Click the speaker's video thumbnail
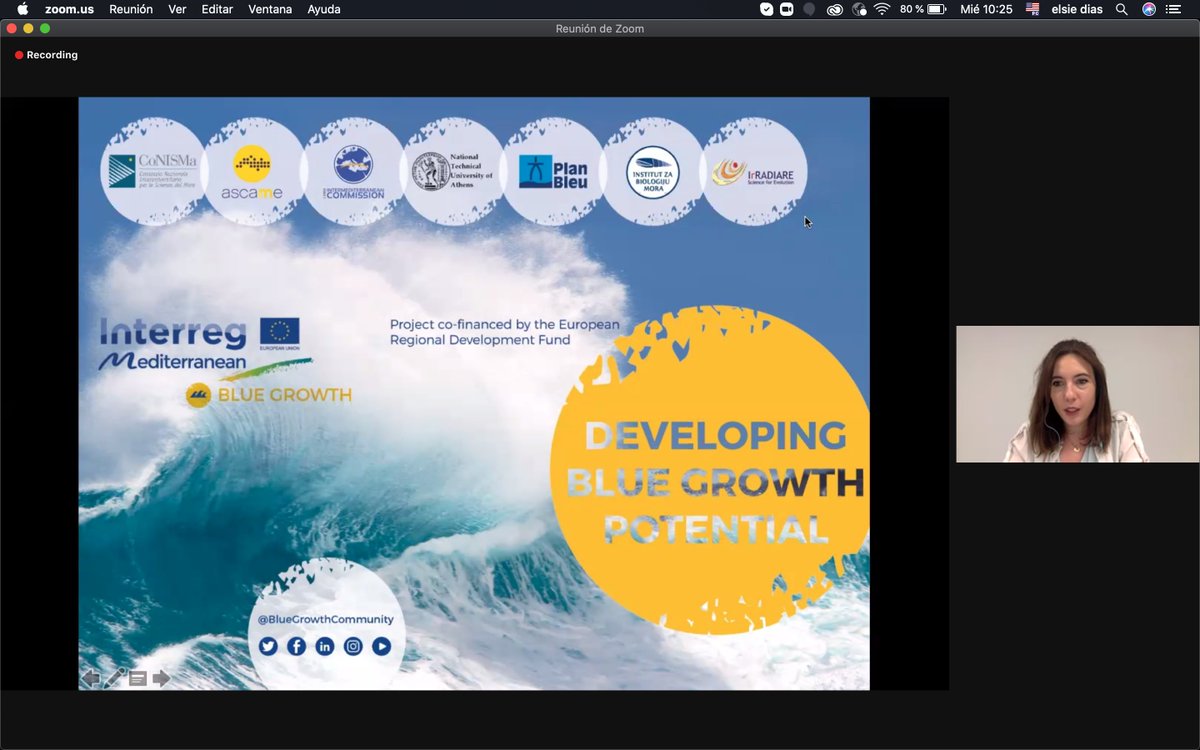This screenshot has height=750, width=1200. pos(1077,394)
